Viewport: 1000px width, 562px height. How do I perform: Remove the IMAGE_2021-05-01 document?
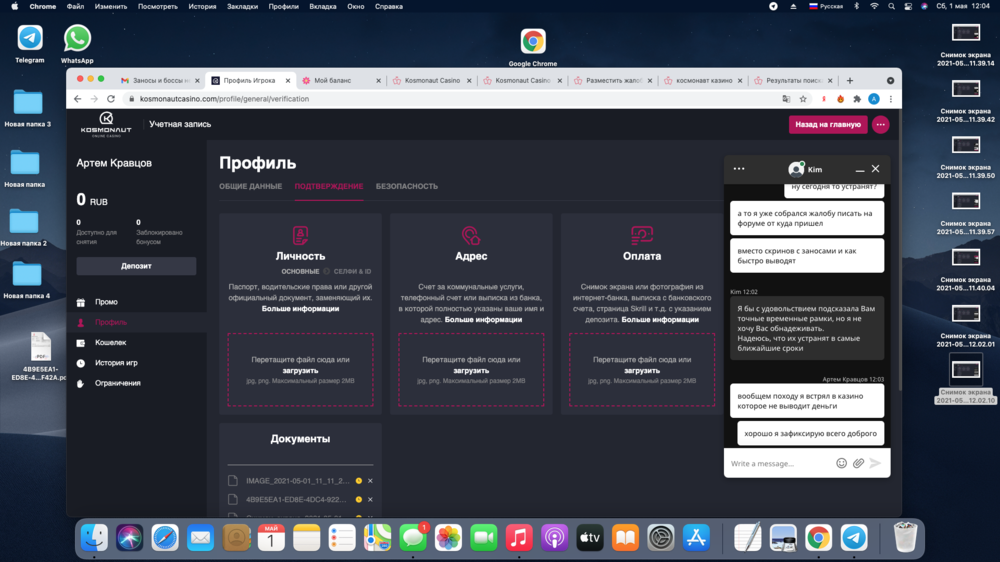point(370,481)
